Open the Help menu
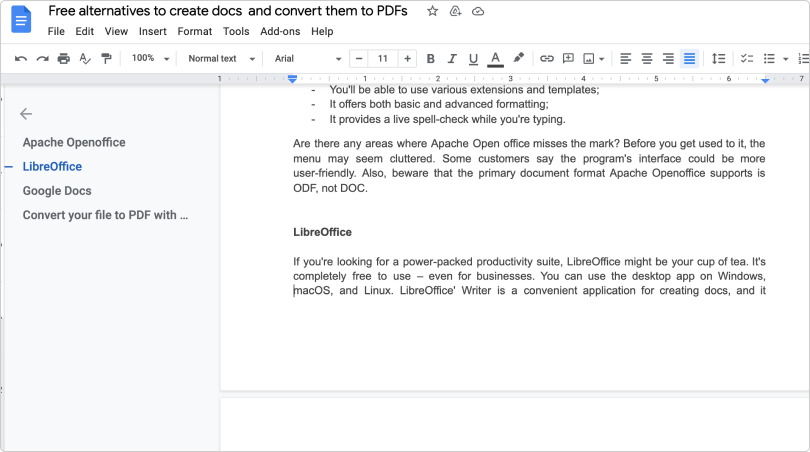The width and height of the screenshot is (810, 452). [x=322, y=32]
